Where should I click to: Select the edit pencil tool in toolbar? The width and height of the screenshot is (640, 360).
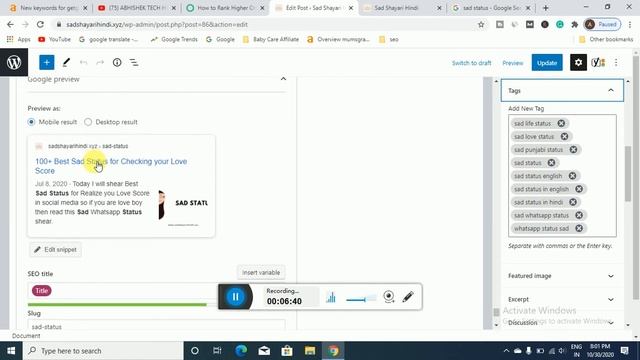pyautogui.click(x=66, y=62)
